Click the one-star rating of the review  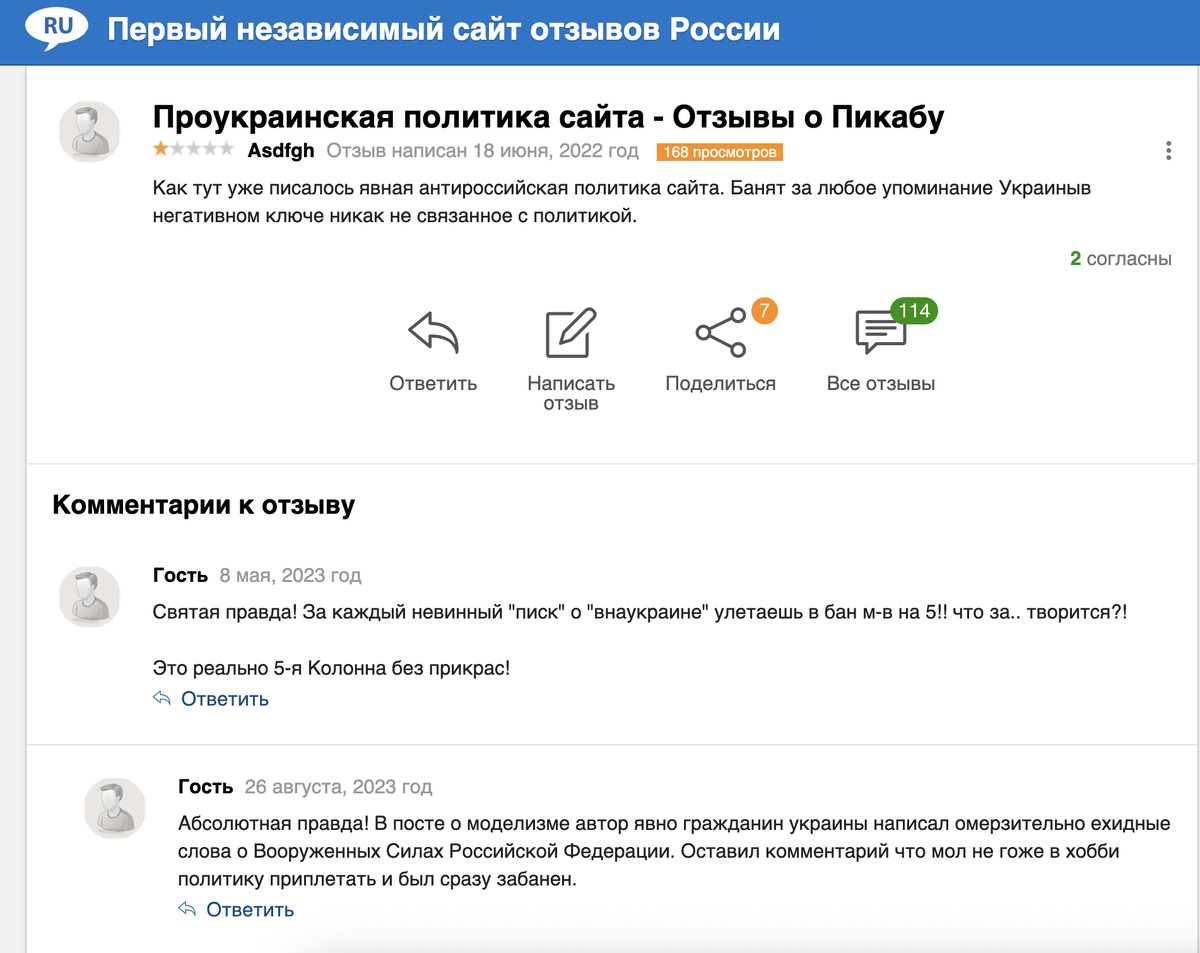coord(193,150)
